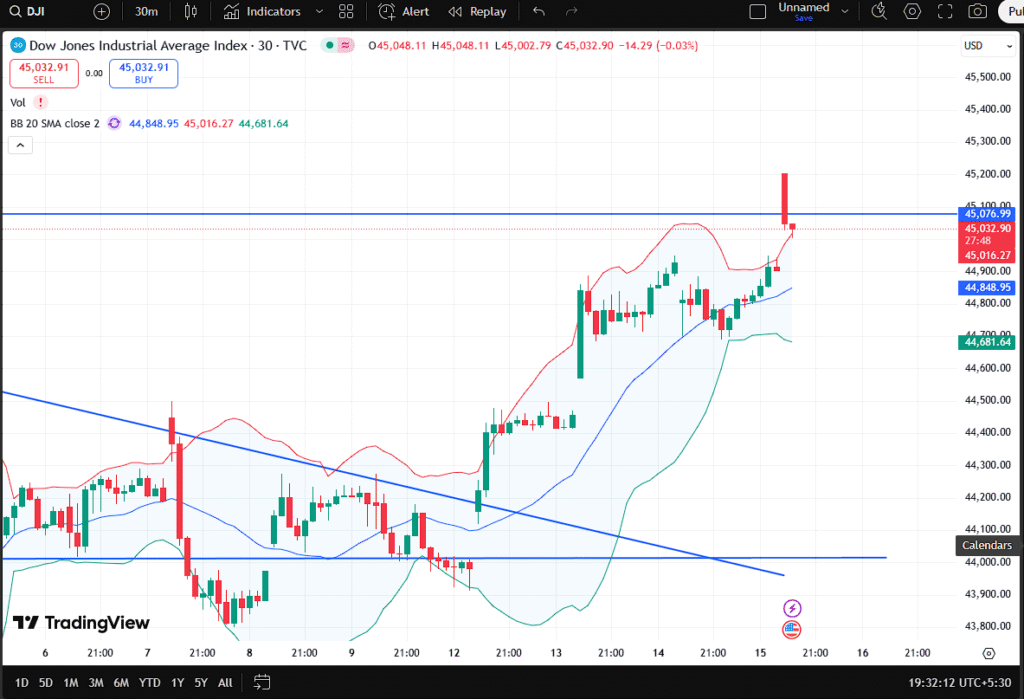Save the Unnamed chart layout
This screenshot has width=1024, height=699.
804,18
